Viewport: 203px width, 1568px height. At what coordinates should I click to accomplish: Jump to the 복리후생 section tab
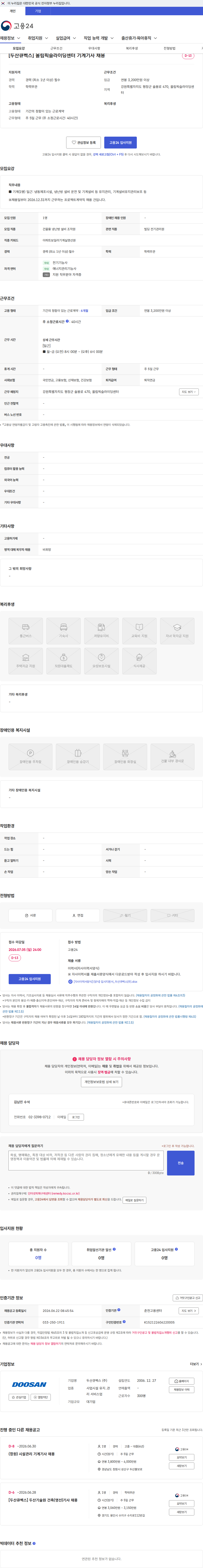(132, 48)
